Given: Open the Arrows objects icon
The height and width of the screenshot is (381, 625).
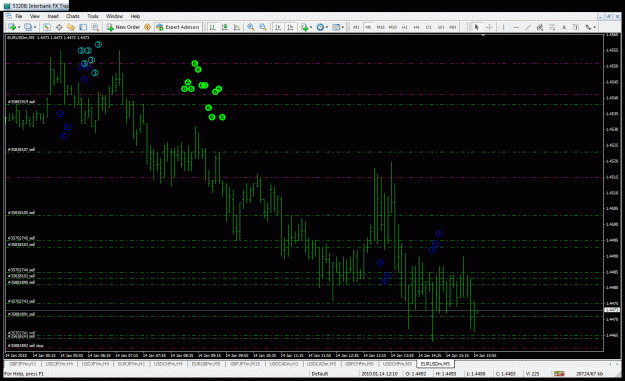Looking at the screenshot, I should pyautogui.click(x=588, y=27).
